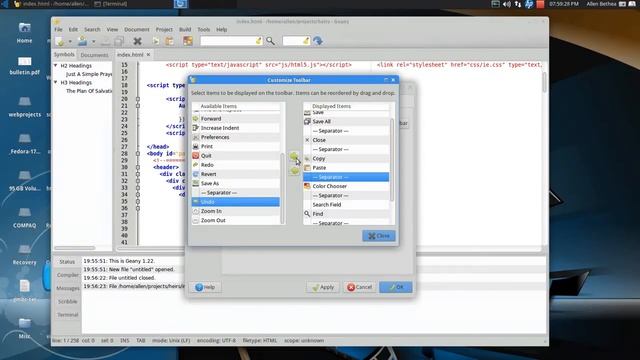Screen dimensions: 640x360
Task: Select Increase Indent in Available Items
Action: [x=236, y=128]
